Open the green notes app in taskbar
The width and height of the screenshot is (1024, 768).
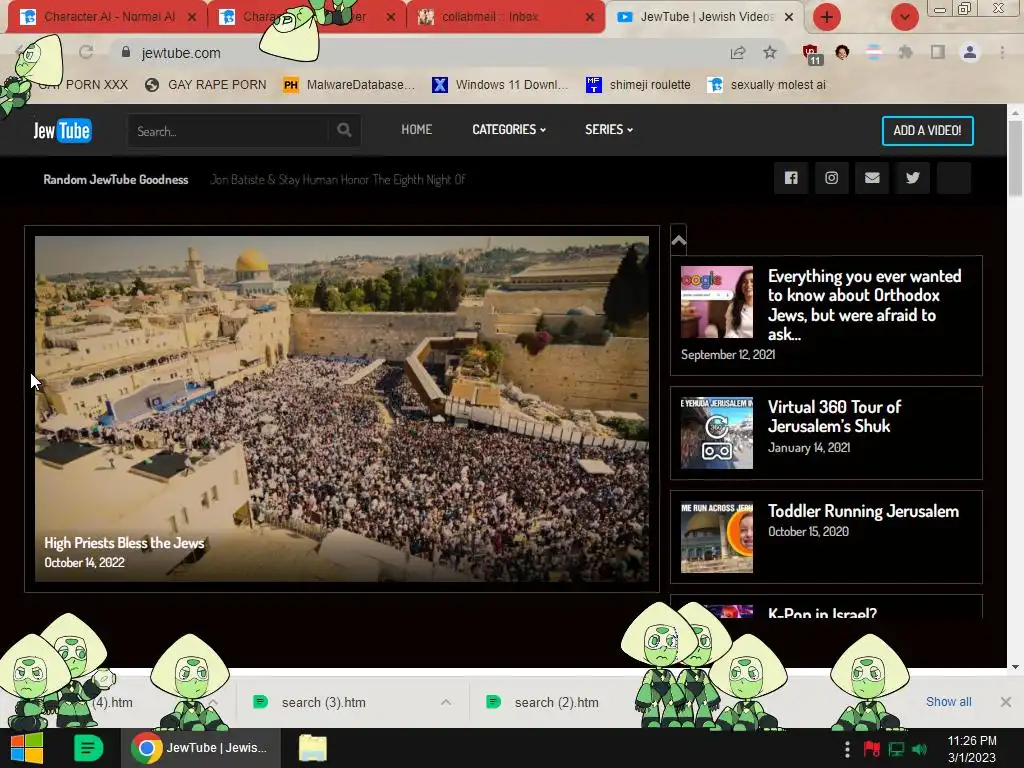(x=88, y=748)
